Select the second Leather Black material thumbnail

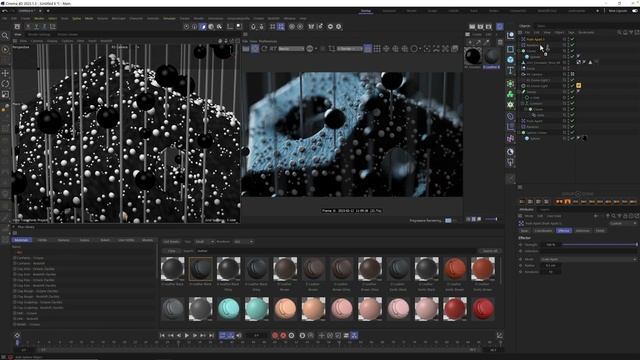(x=200, y=269)
